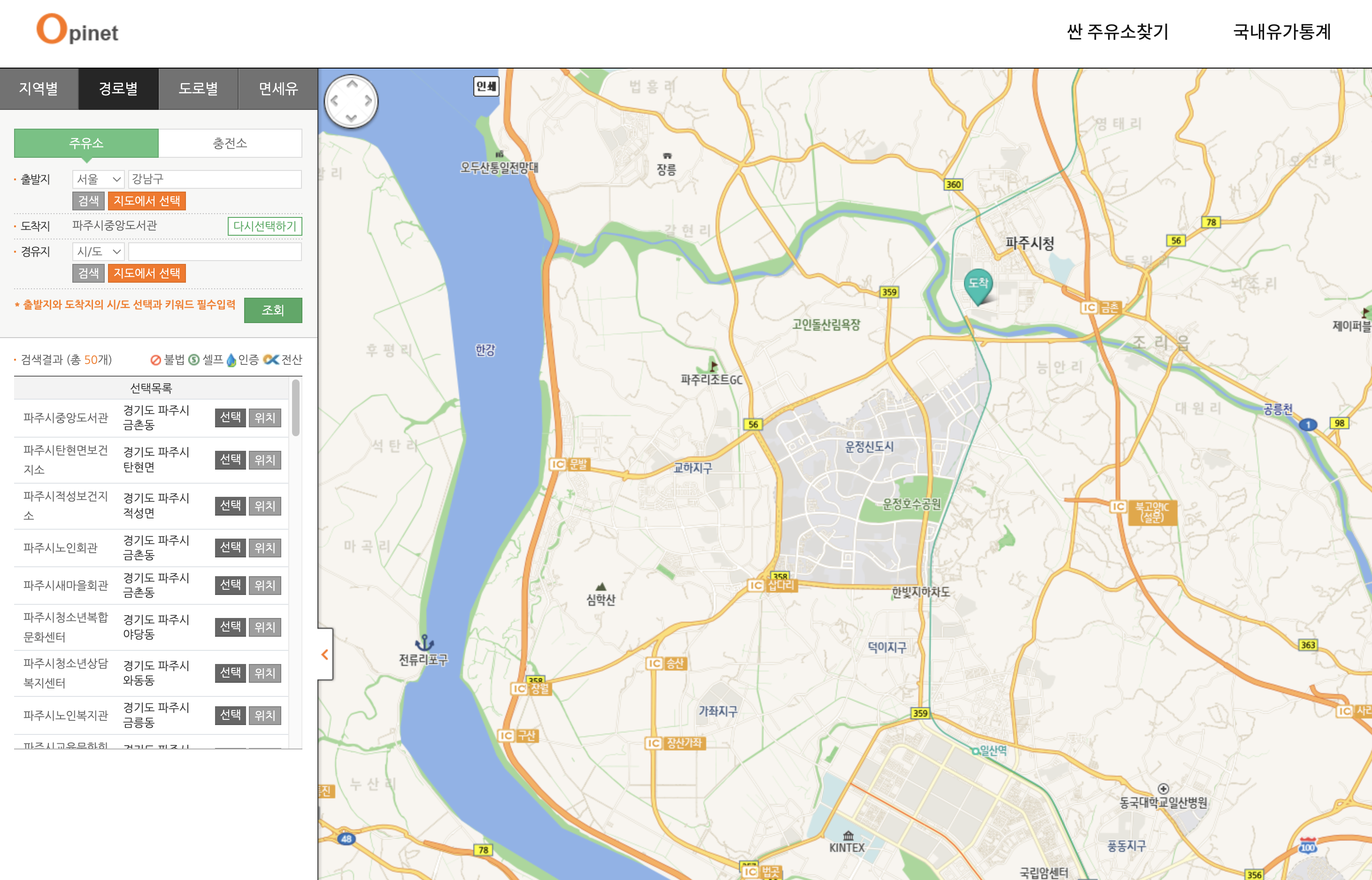Screen dimensions: 1372x880
Task: Pan the map right using the compass control
Action: [x=369, y=101]
